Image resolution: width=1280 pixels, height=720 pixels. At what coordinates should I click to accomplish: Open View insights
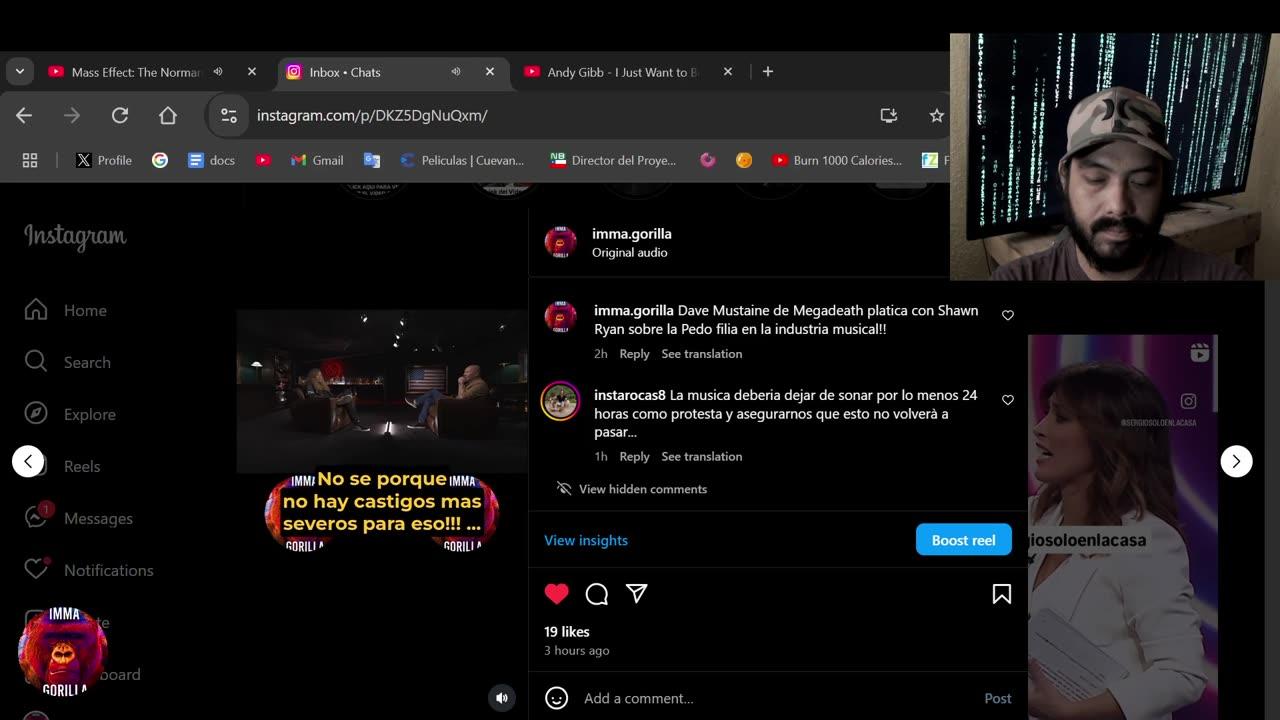586,540
